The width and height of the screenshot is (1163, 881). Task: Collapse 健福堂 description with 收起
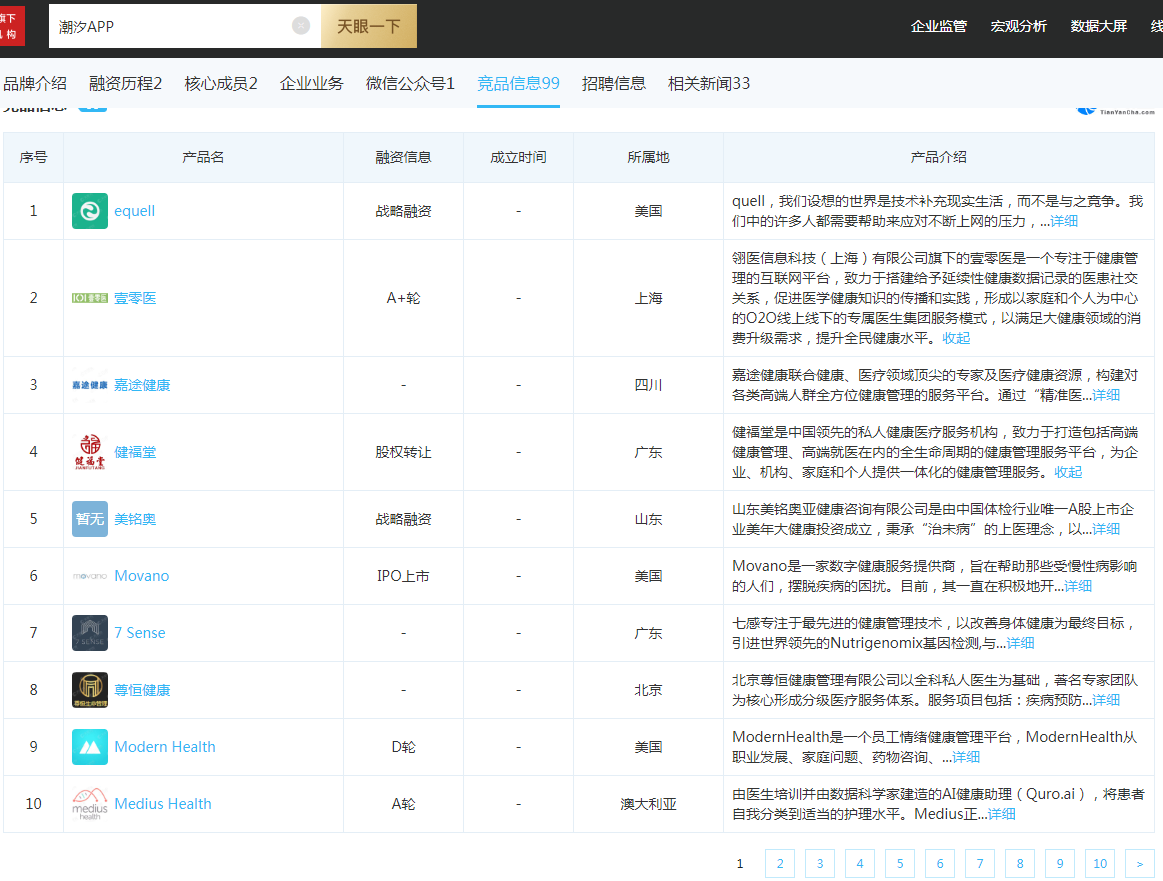[1068, 472]
